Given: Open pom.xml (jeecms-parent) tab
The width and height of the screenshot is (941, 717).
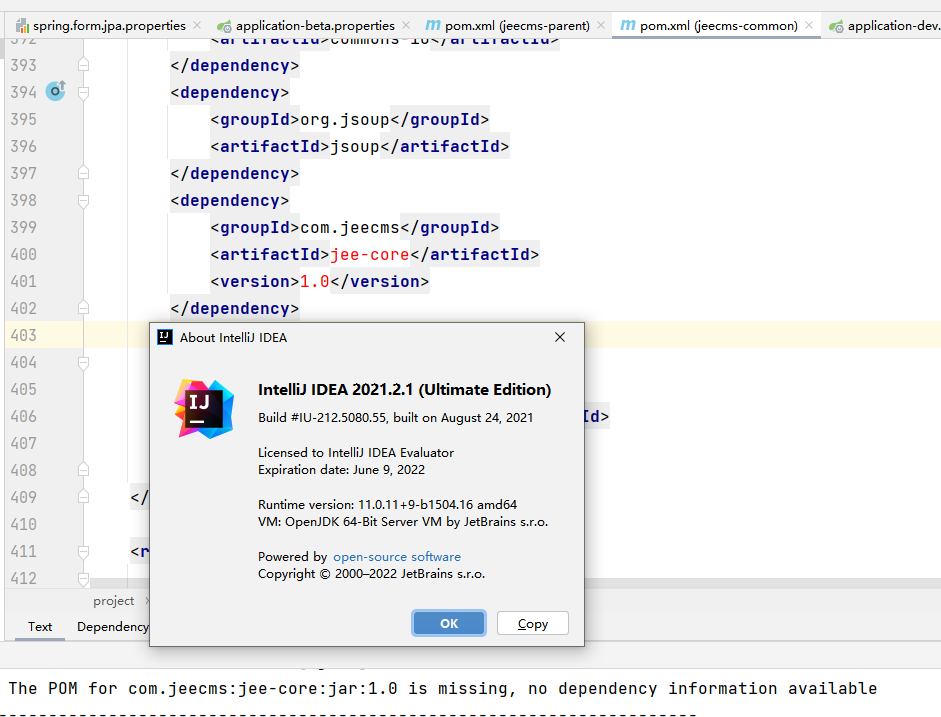Looking at the screenshot, I should [517, 26].
